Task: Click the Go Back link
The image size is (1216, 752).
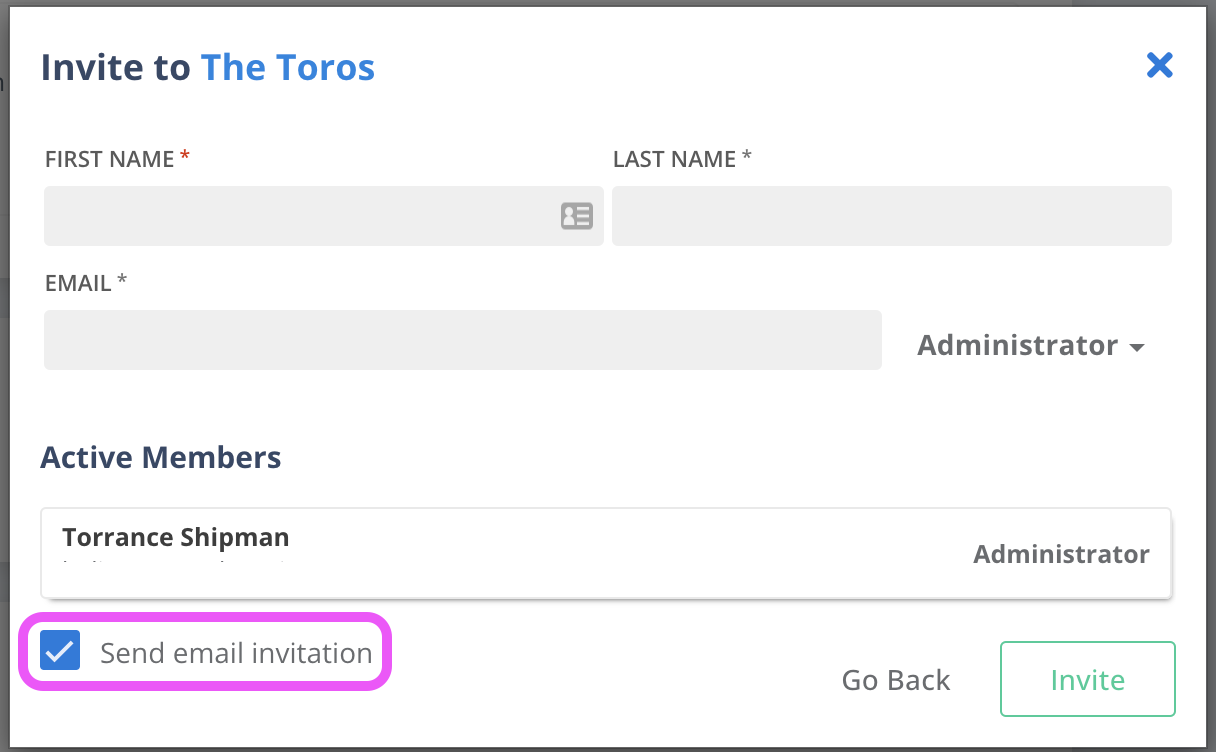Action: [x=895, y=680]
